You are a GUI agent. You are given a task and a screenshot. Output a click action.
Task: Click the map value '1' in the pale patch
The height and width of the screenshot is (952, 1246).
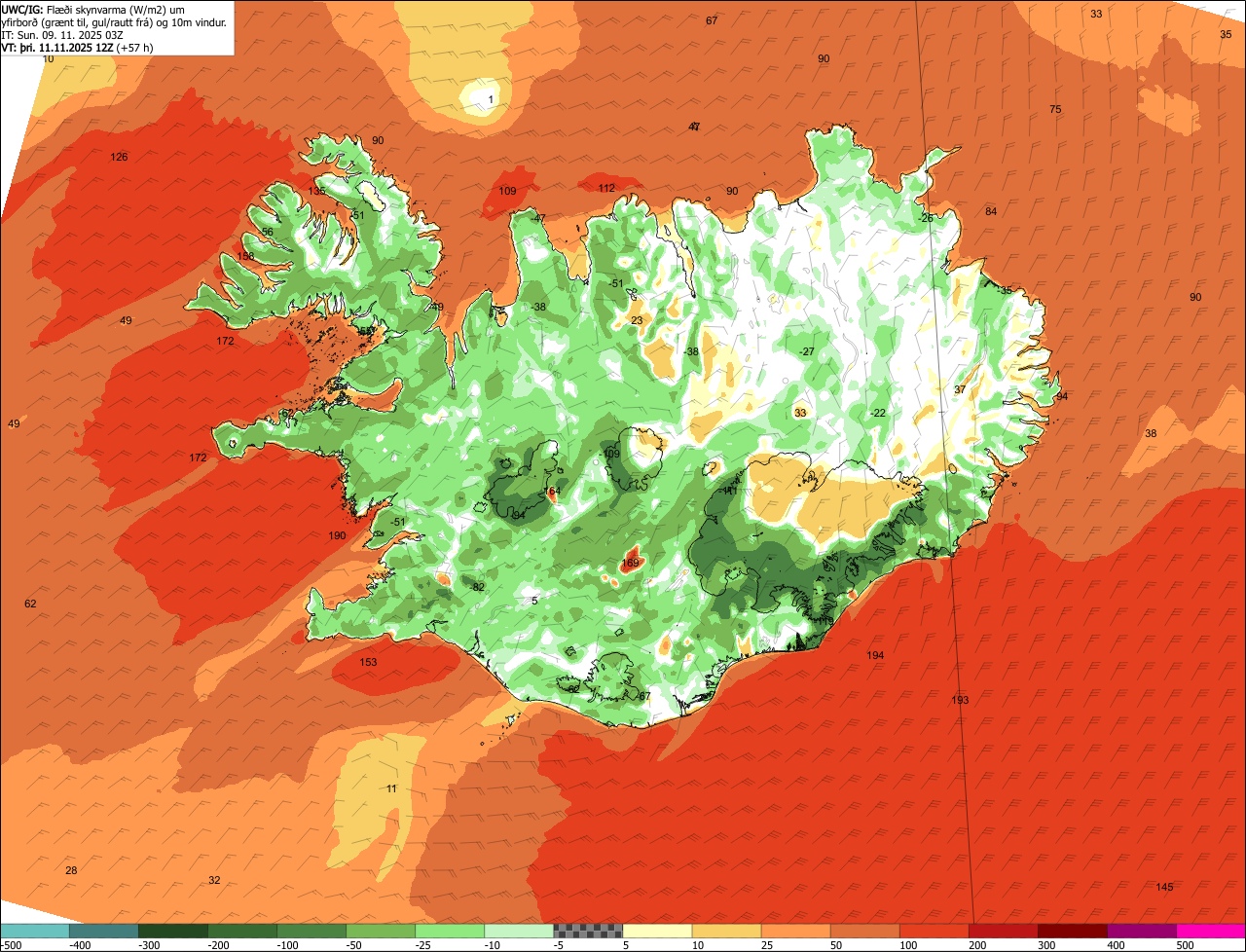(491, 100)
